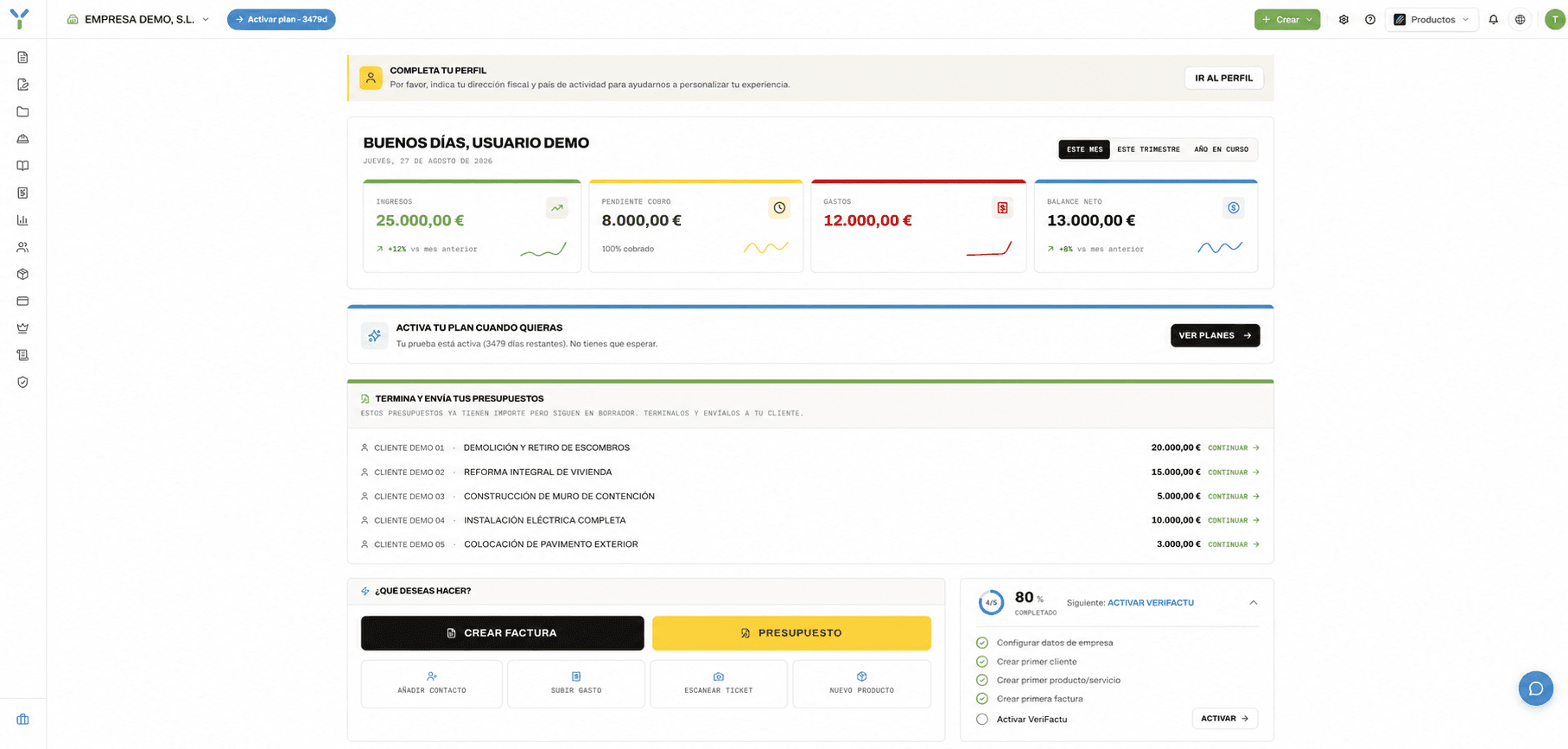
Task: Click the app logo at top left
Action: 20,19
